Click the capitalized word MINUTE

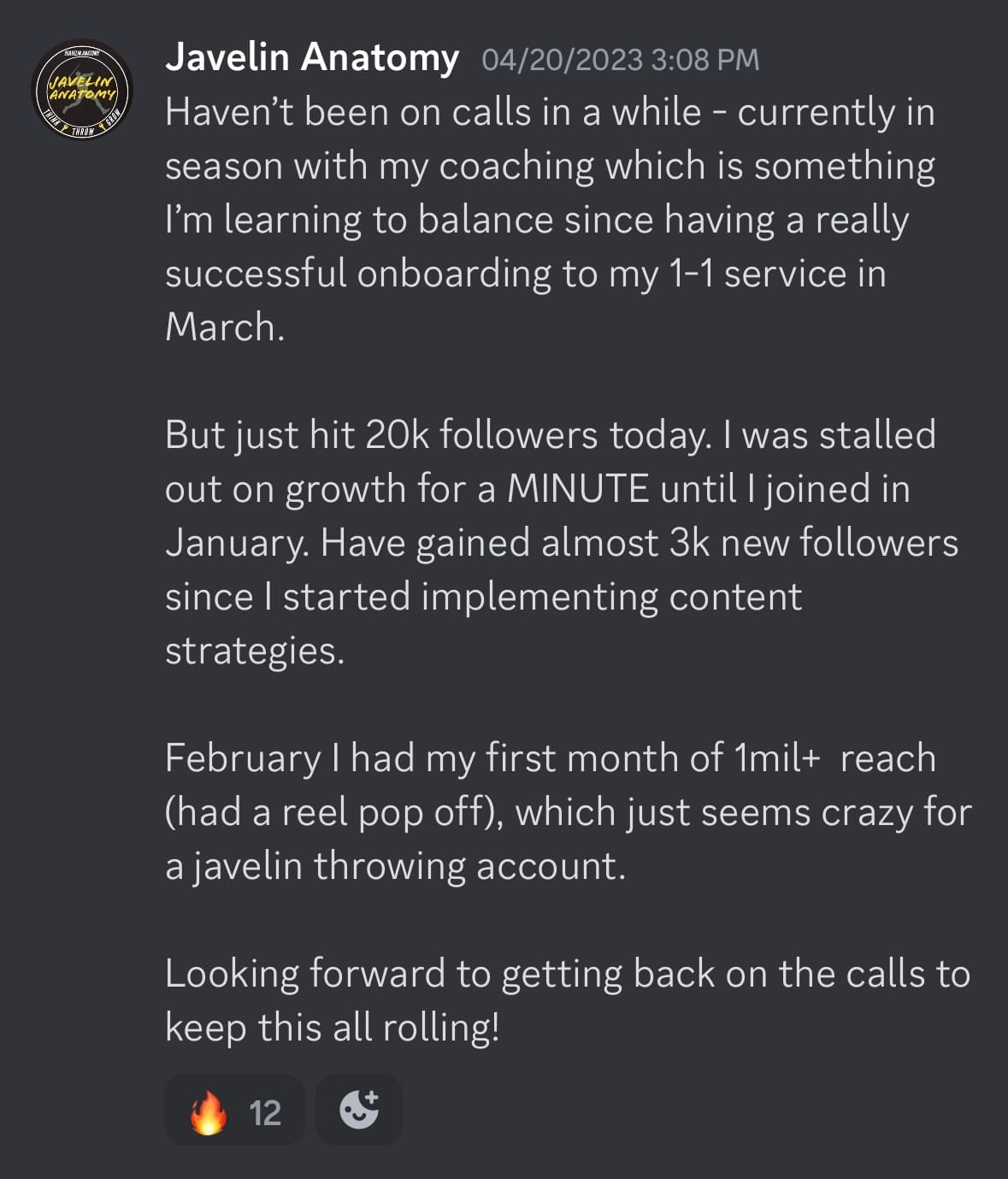[x=578, y=489]
